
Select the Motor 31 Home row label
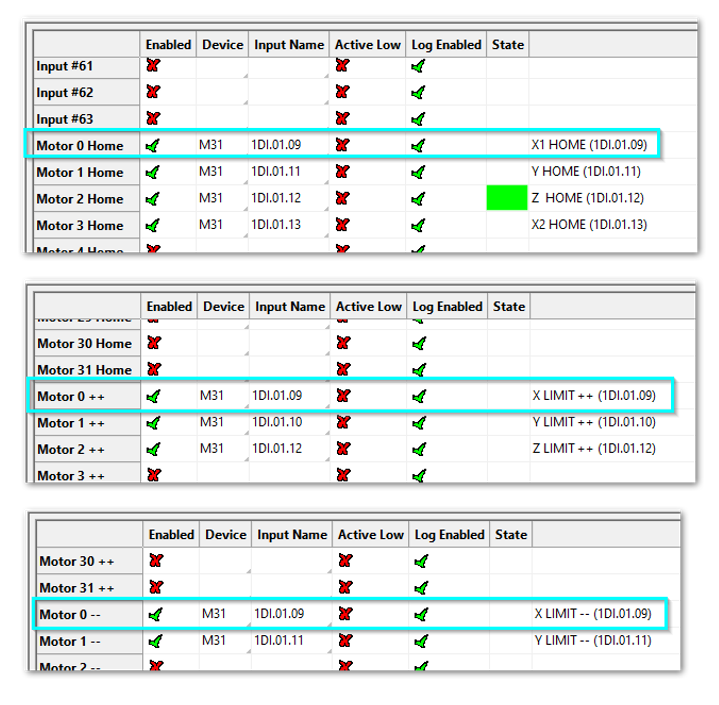click(84, 370)
